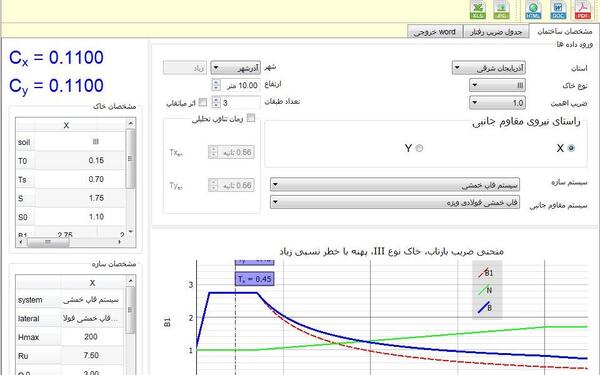Select the S value 1.75 cell
The width and height of the screenshot is (600, 375).
click(80, 198)
